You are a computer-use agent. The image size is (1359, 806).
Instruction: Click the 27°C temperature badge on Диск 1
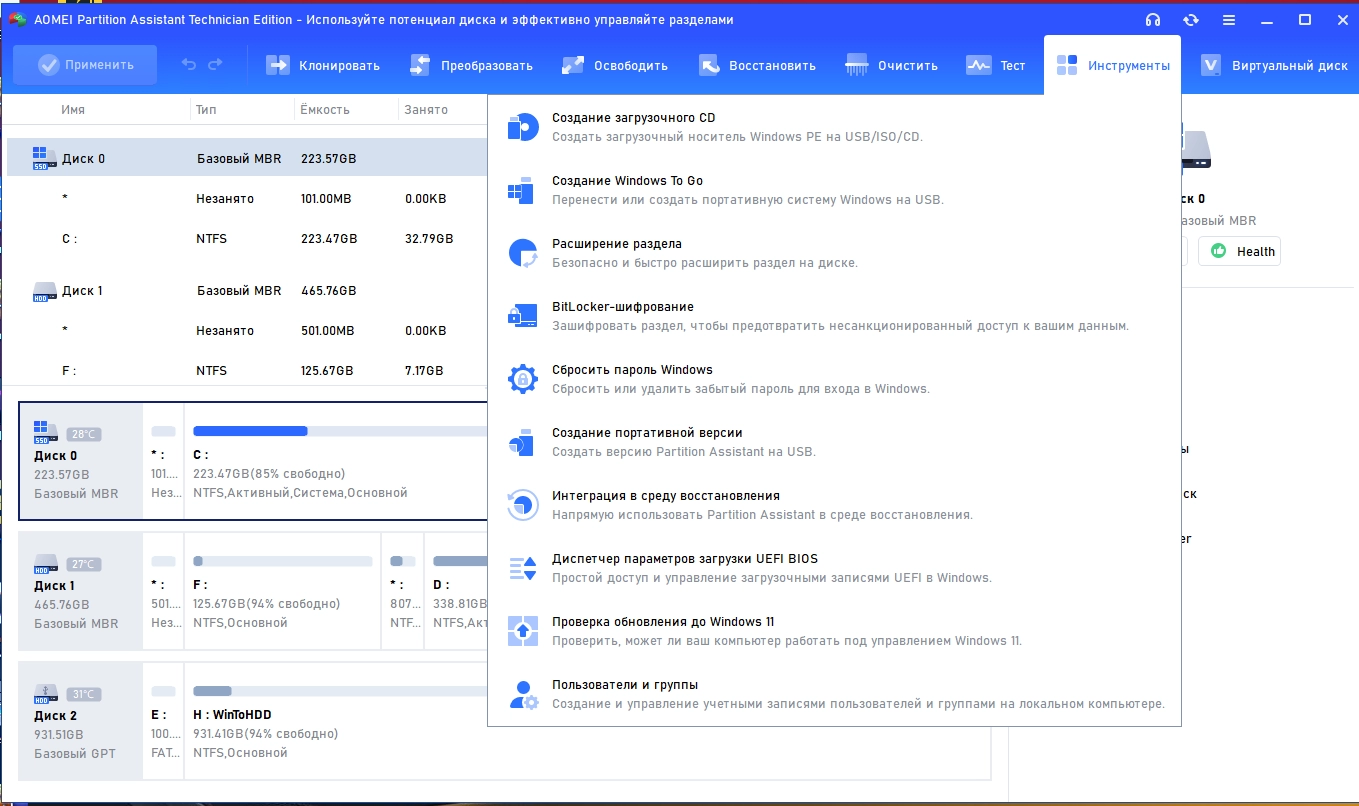pyautogui.click(x=83, y=564)
